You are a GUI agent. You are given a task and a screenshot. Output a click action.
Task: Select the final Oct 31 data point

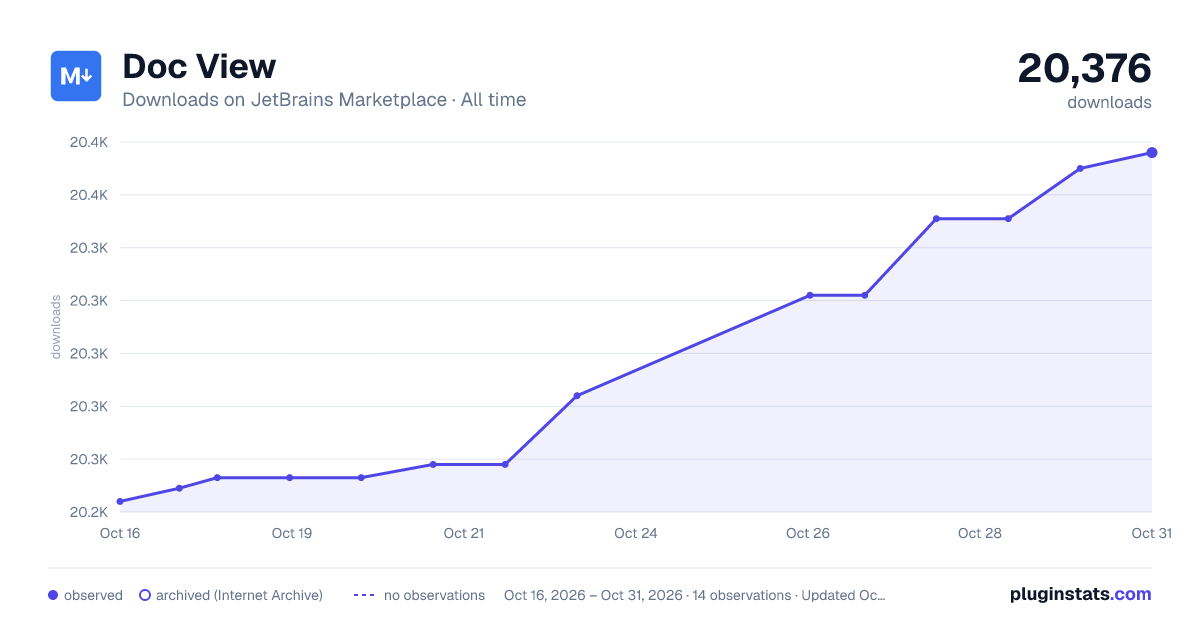[1152, 153]
